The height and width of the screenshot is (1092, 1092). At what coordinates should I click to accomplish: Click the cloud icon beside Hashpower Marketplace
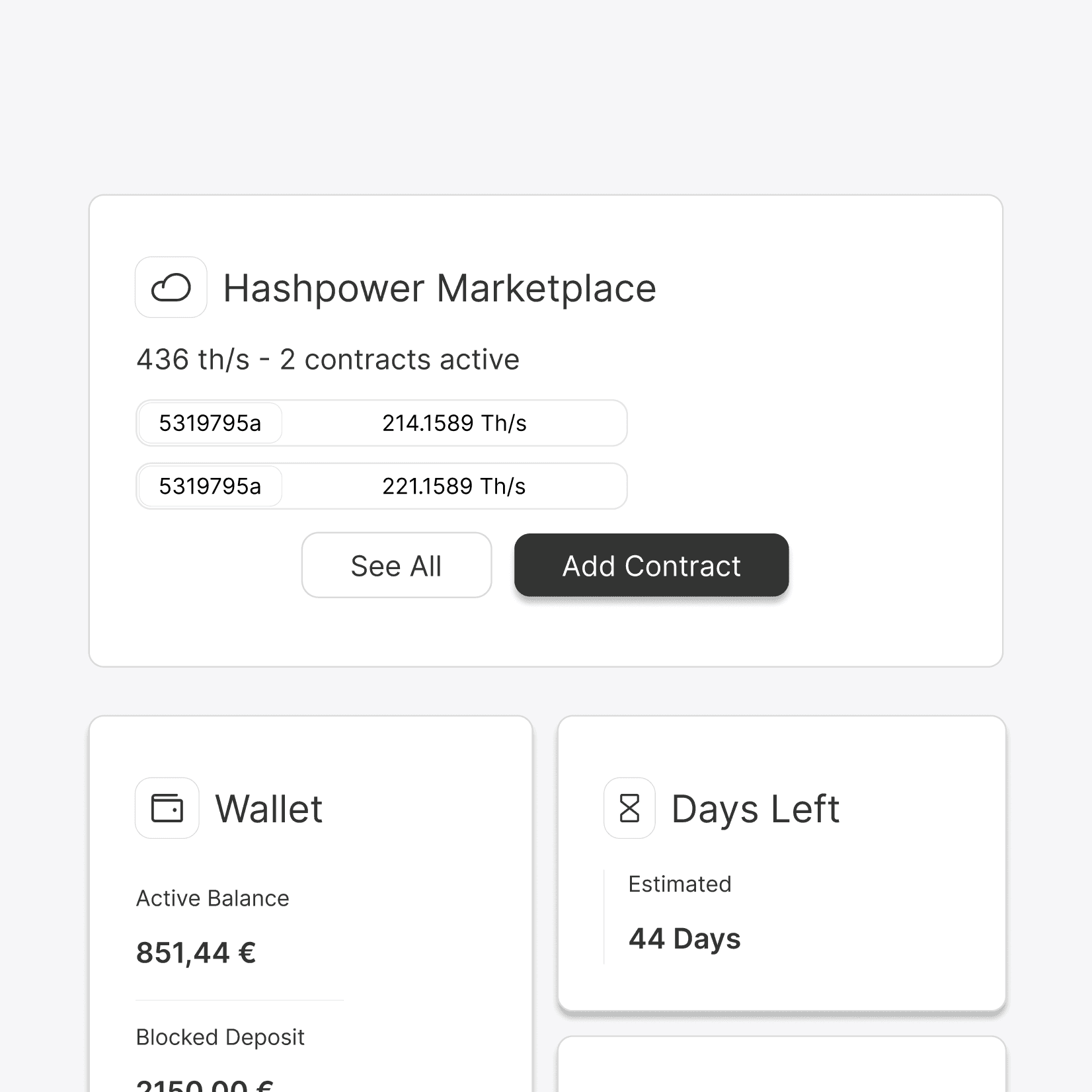pyautogui.click(x=171, y=288)
